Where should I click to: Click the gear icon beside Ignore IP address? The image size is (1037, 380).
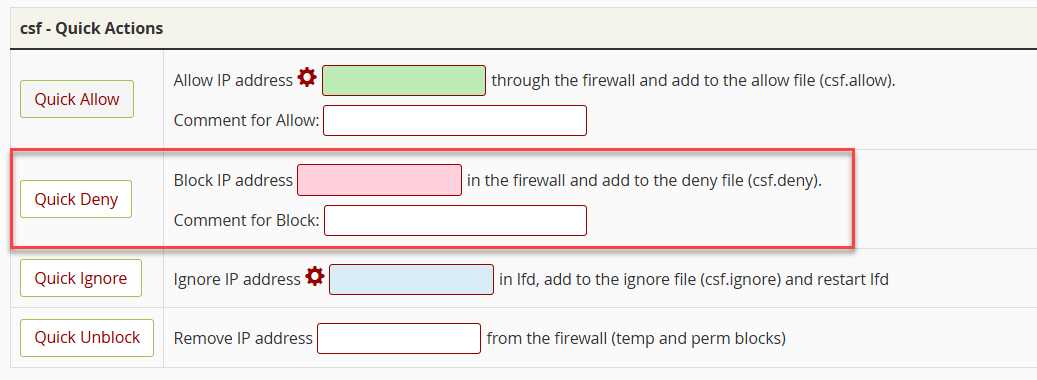(315, 276)
